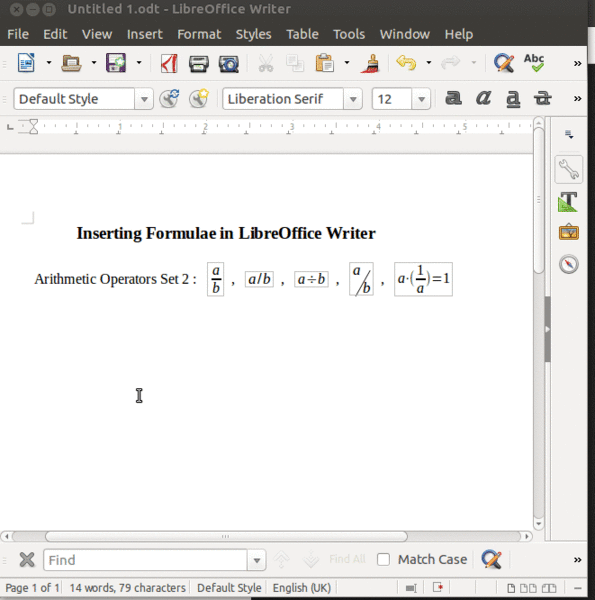Viewport: 595px width, 600px height.
Task: Click the Find text field
Action: click(145, 560)
